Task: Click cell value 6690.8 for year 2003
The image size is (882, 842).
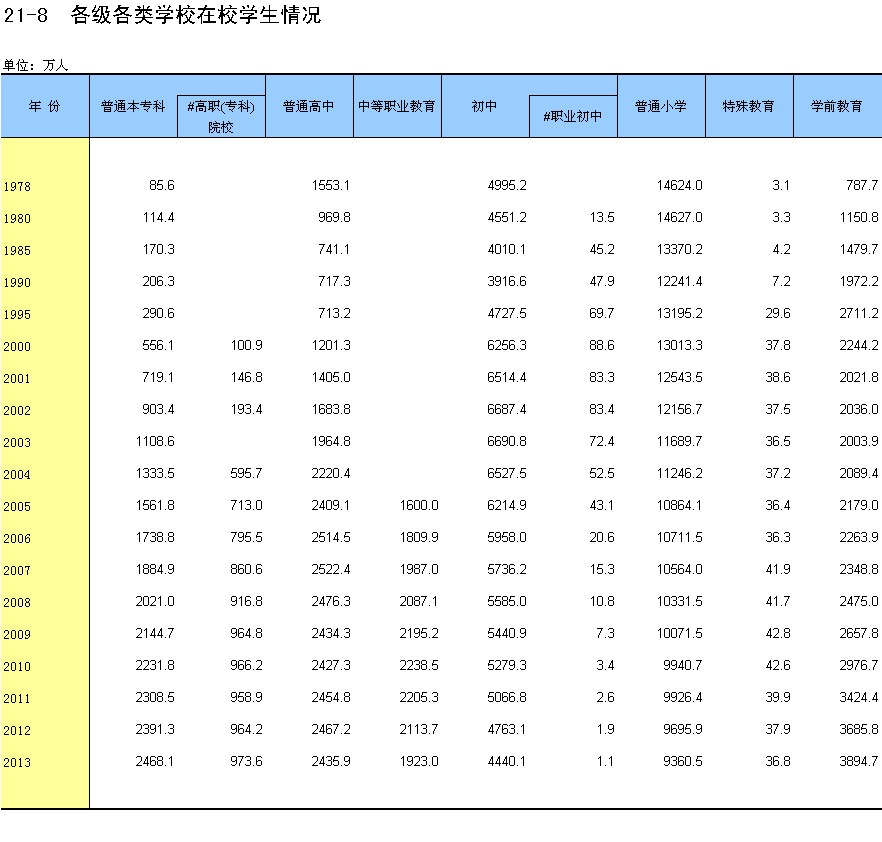Action: pyautogui.click(x=507, y=441)
